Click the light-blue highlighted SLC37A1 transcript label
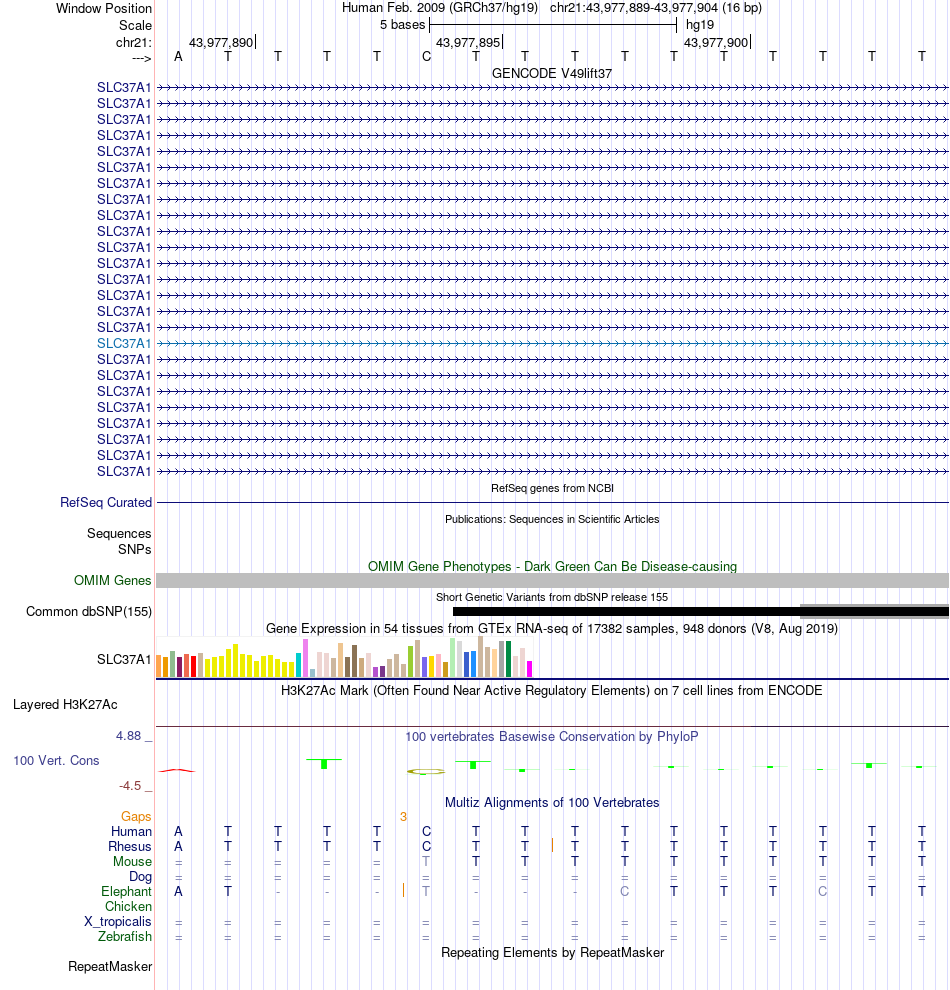950x990 pixels. click(124, 343)
